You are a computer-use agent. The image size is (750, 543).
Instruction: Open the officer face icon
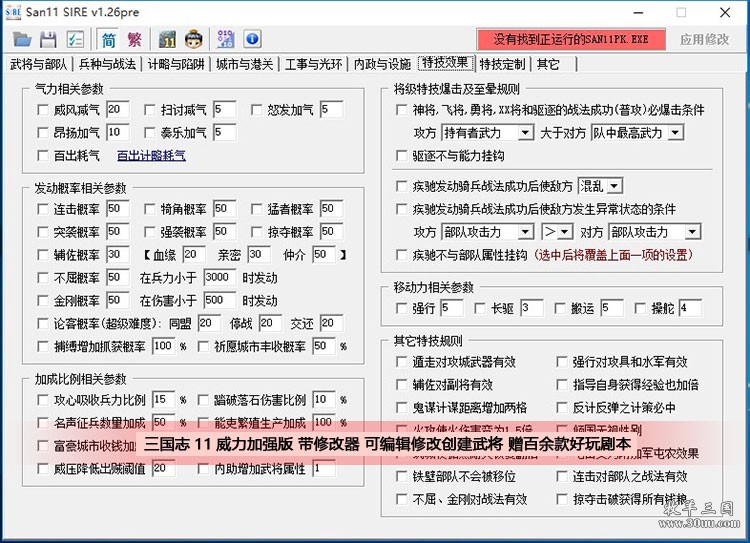pyautogui.click(x=194, y=39)
